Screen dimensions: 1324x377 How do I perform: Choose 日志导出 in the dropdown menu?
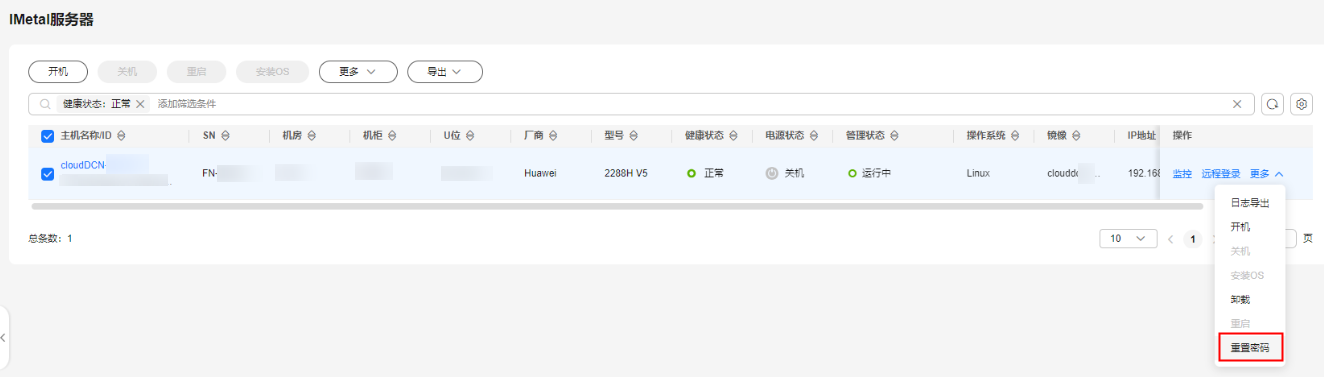tap(1250, 203)
